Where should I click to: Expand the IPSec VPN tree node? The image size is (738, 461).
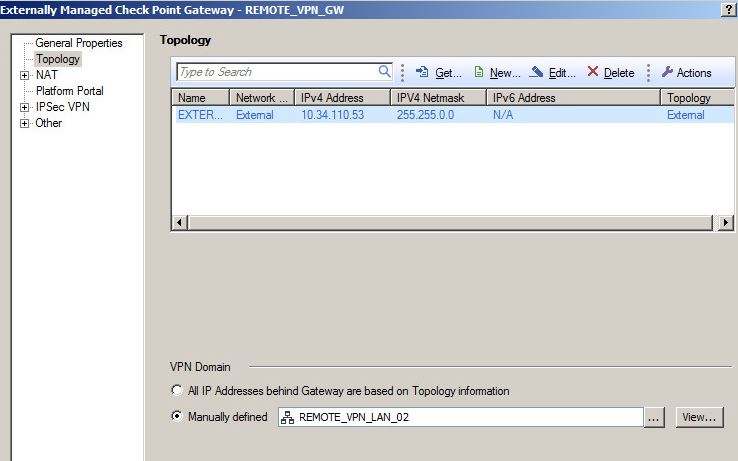point(24,107)
